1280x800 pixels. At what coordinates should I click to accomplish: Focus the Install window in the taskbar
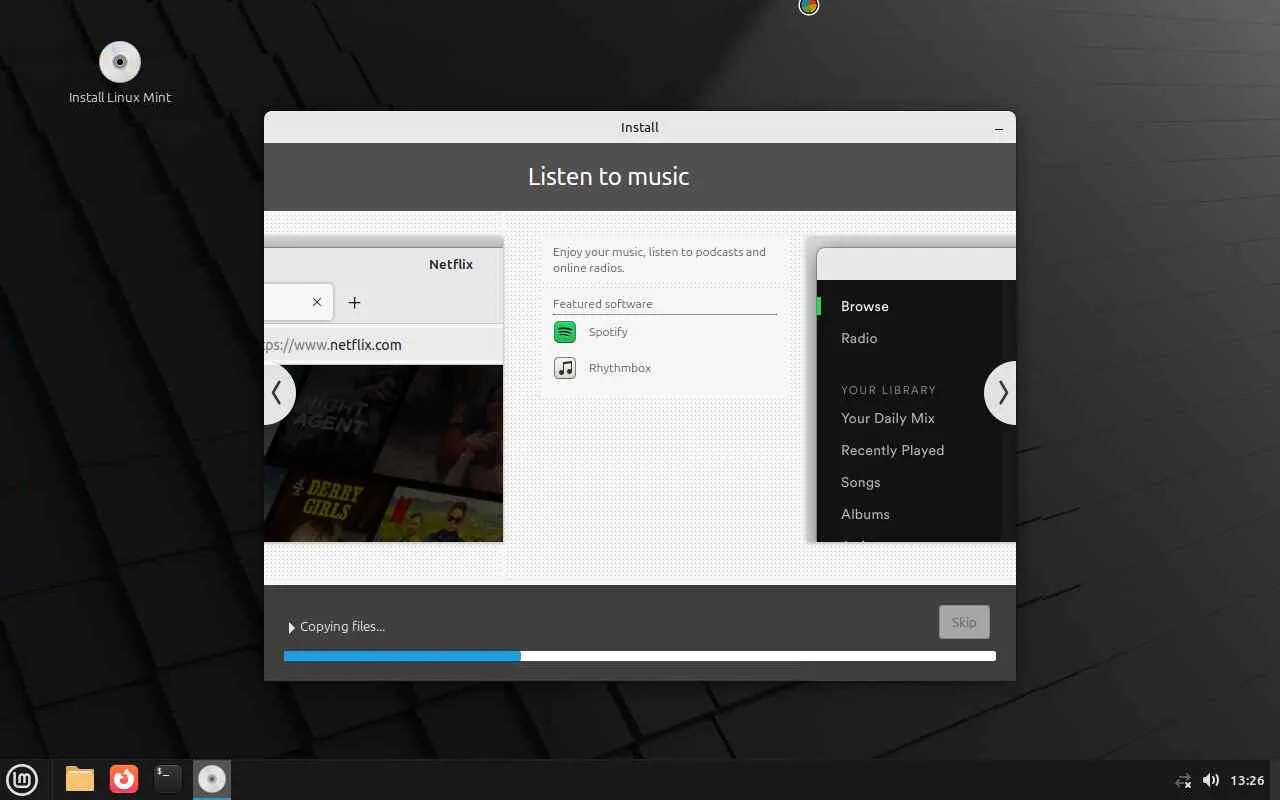(212, 779)
